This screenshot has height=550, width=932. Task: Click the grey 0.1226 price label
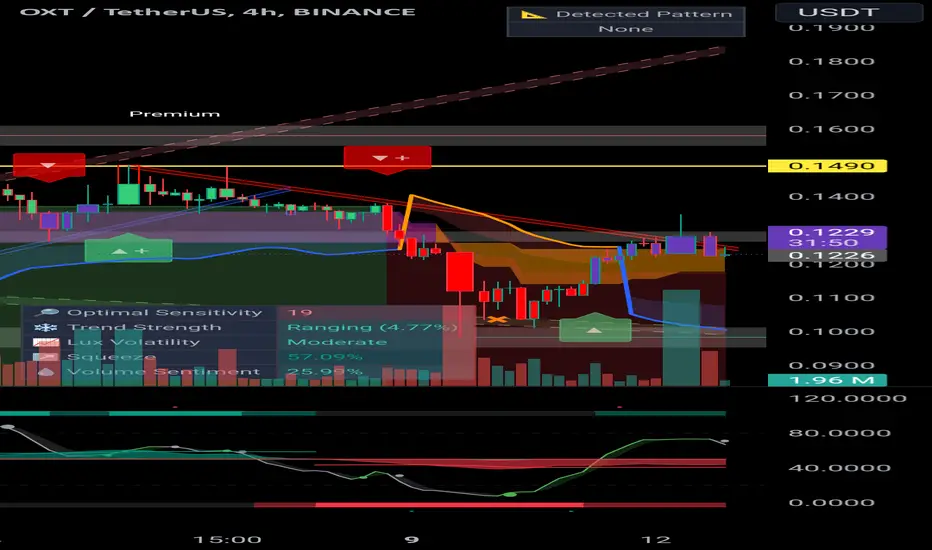point(827,256)
